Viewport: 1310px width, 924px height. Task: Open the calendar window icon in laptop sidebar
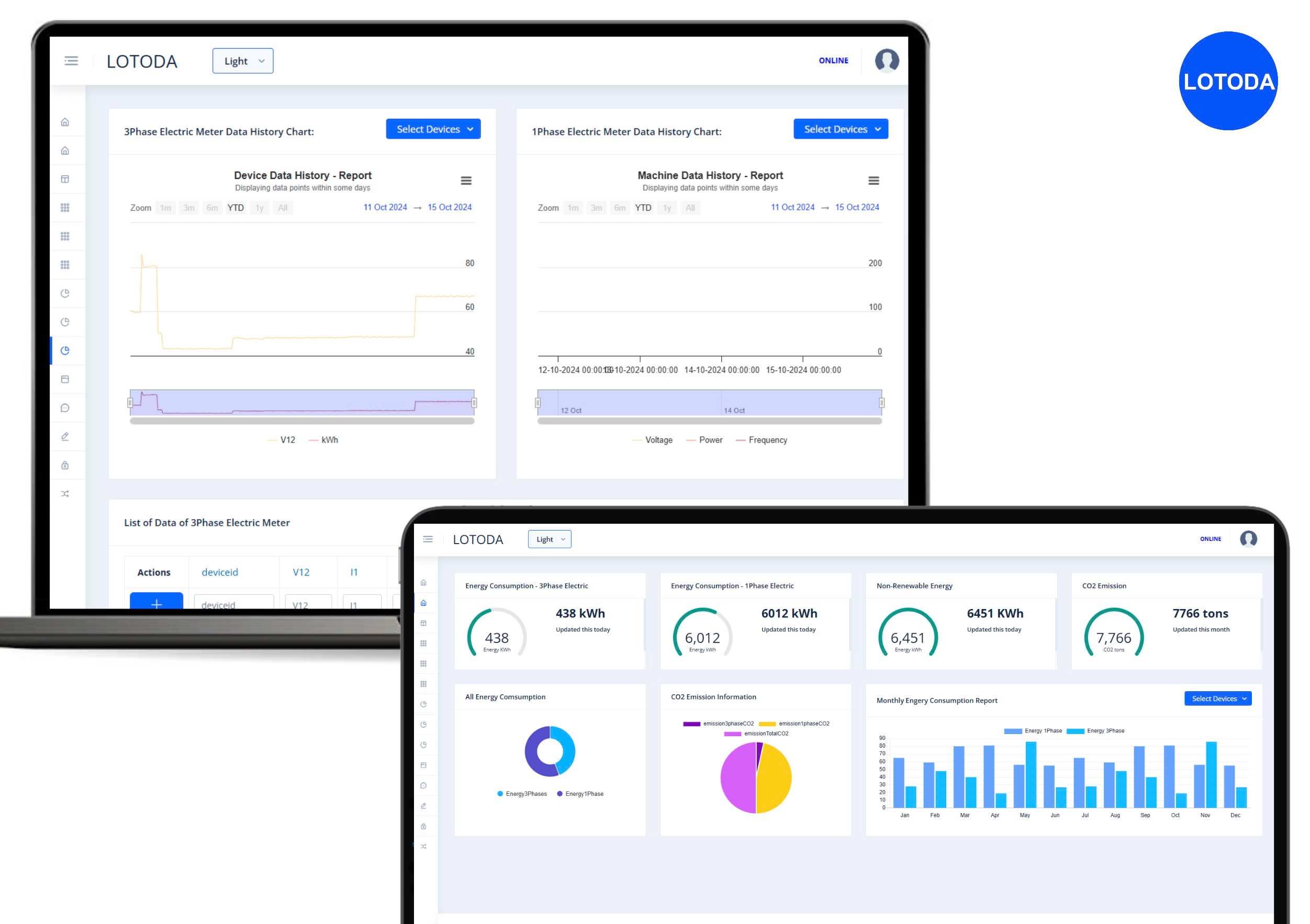point(65,379)
